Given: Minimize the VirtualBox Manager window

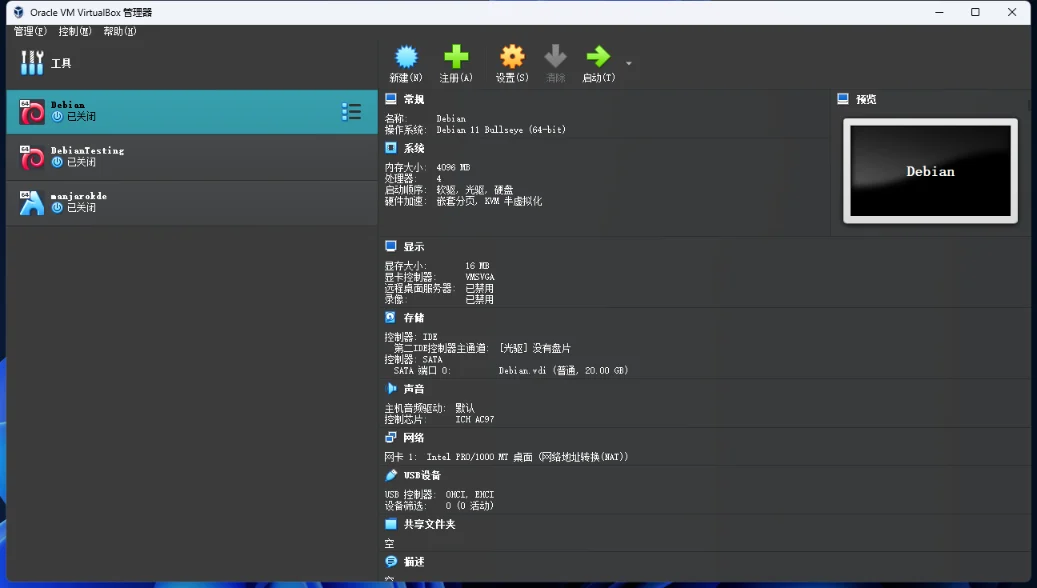Looking at the screenshot, I should click(938, 12).
